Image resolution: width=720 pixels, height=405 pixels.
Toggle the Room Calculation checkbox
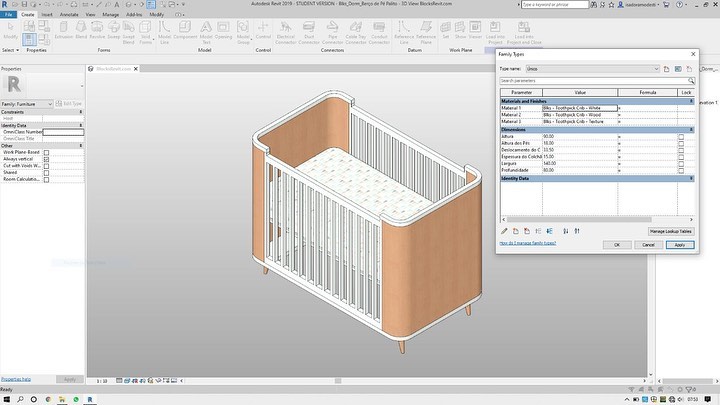[46, 180]
